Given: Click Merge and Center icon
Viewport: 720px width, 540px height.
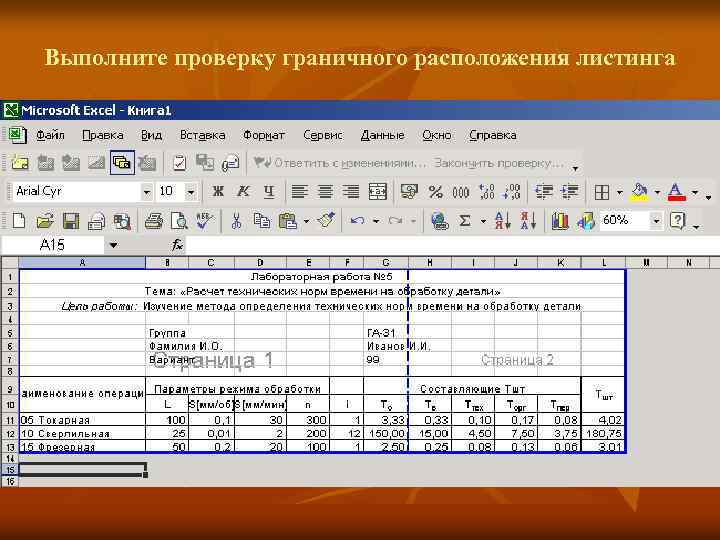Looking at the screenshot, I should click(x=377, y=191).
